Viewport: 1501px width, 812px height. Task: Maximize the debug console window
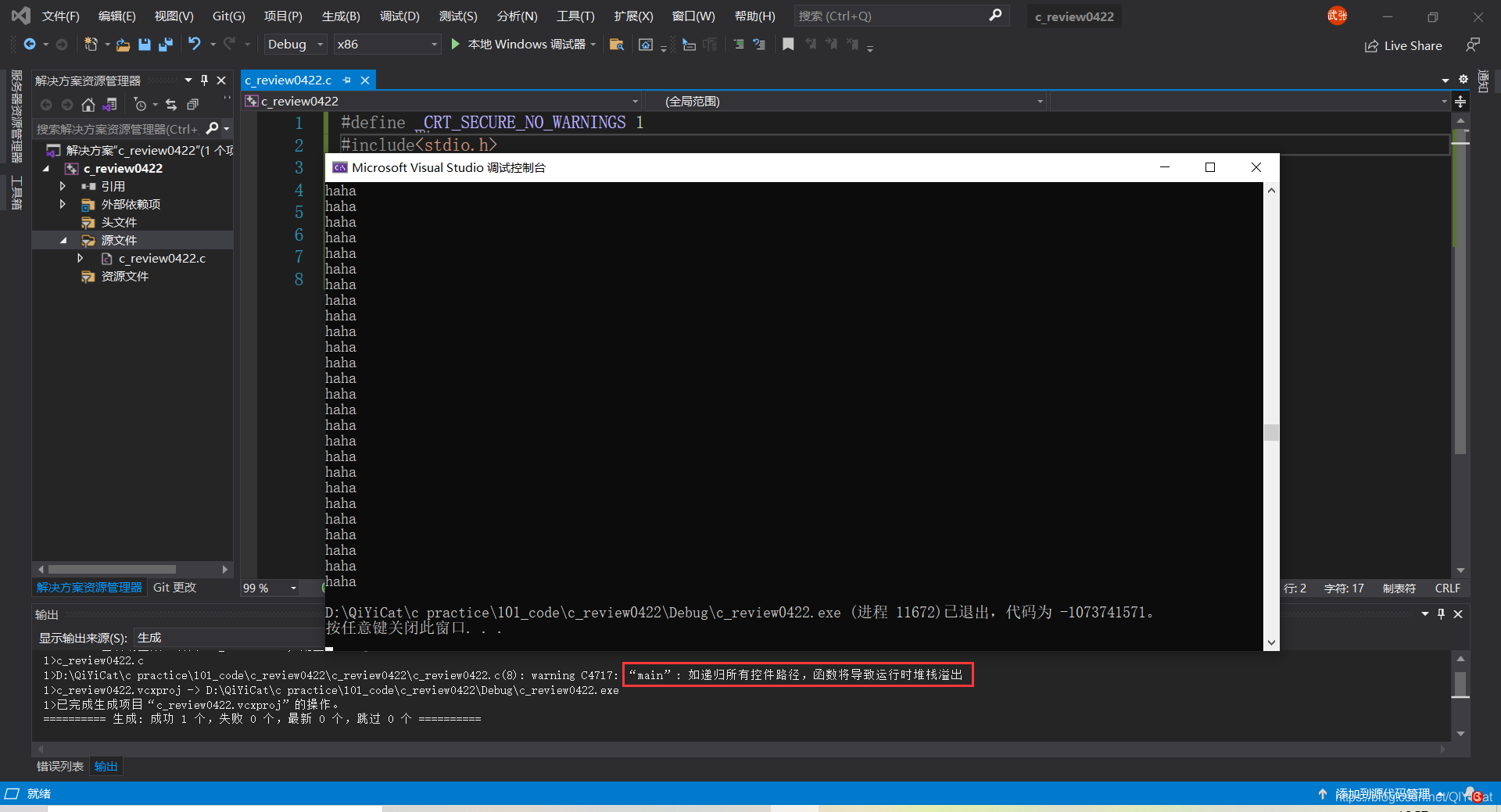click(x=1209, y=167)
